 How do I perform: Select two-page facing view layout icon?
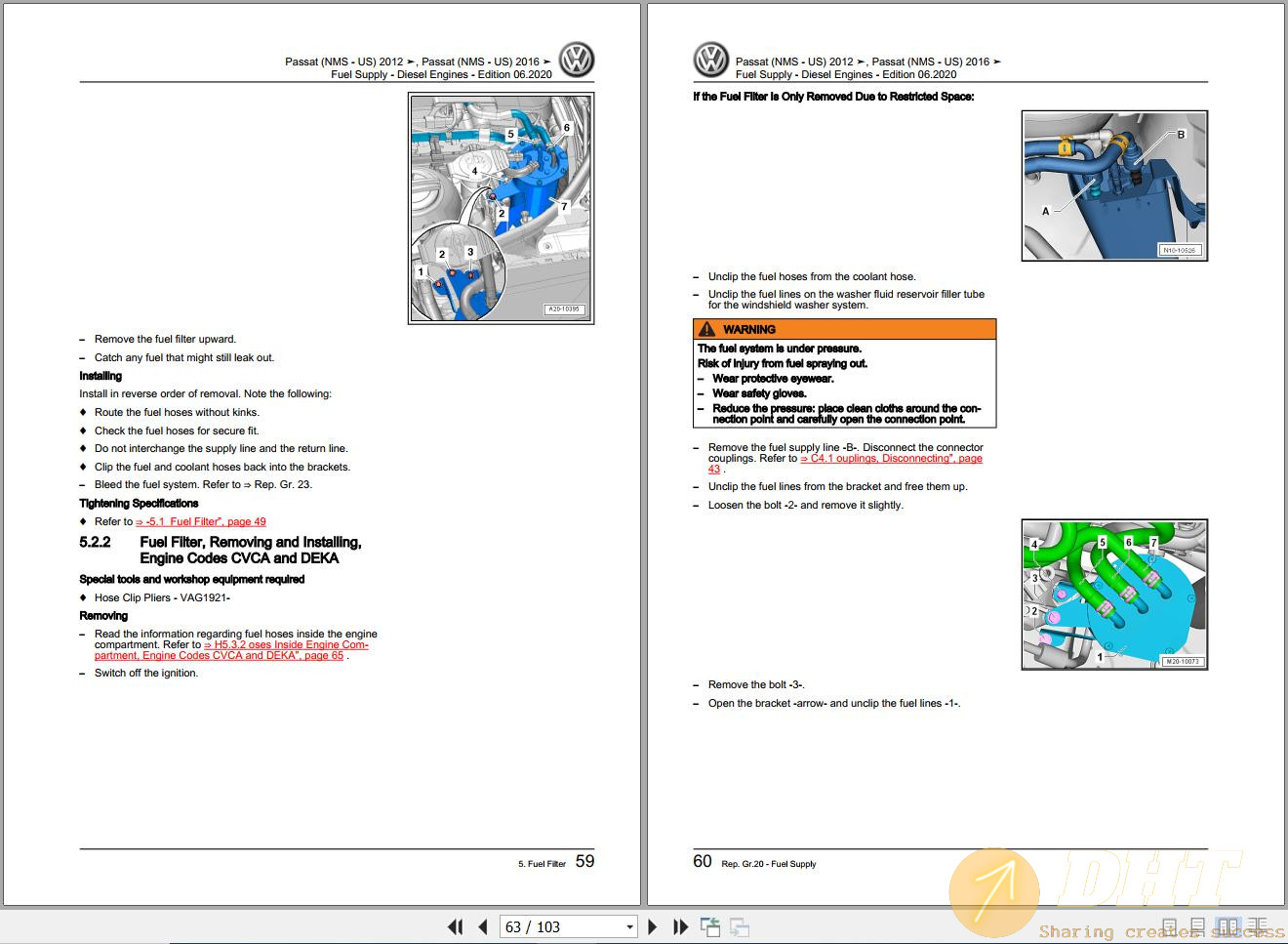click(1228, 926)
